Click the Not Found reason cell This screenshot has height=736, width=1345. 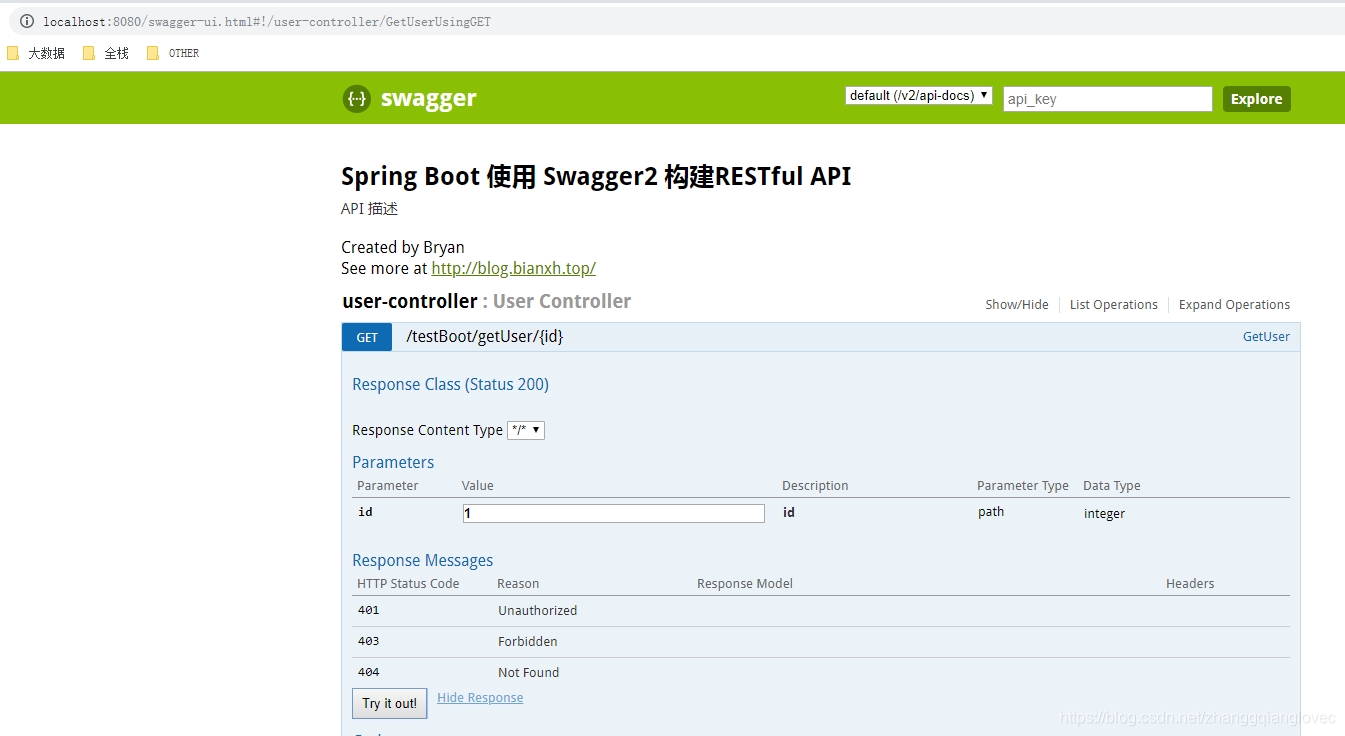(529, 672)
